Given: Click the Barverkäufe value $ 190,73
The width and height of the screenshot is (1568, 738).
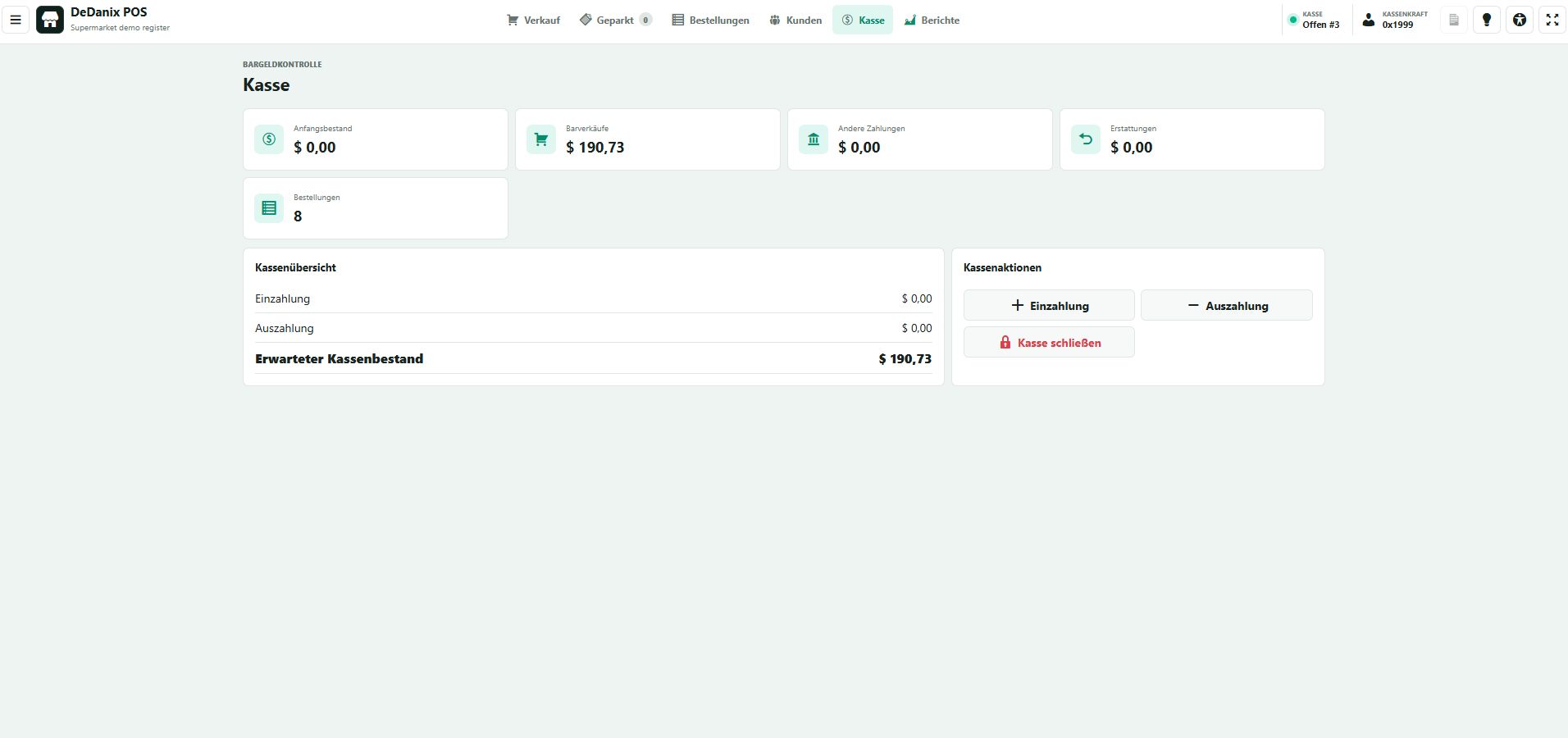Looking at the screenshot, I should (x=595, y=148).
